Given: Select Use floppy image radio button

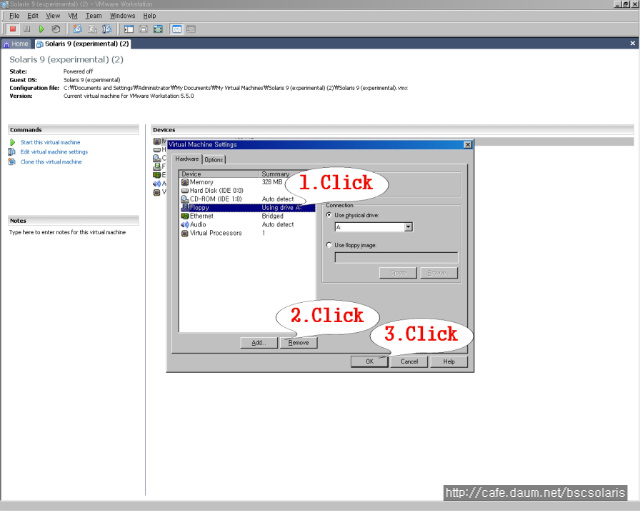Looking at the screenshot, I should (329, 245).
